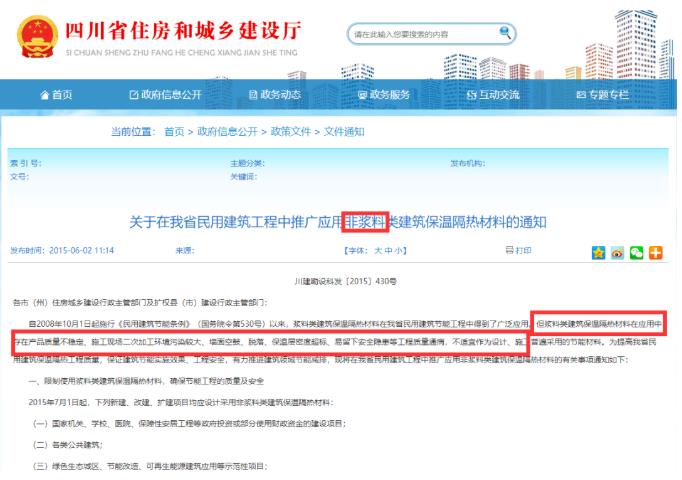Click 政府信息公开 in the breadcrumb path

225,132
